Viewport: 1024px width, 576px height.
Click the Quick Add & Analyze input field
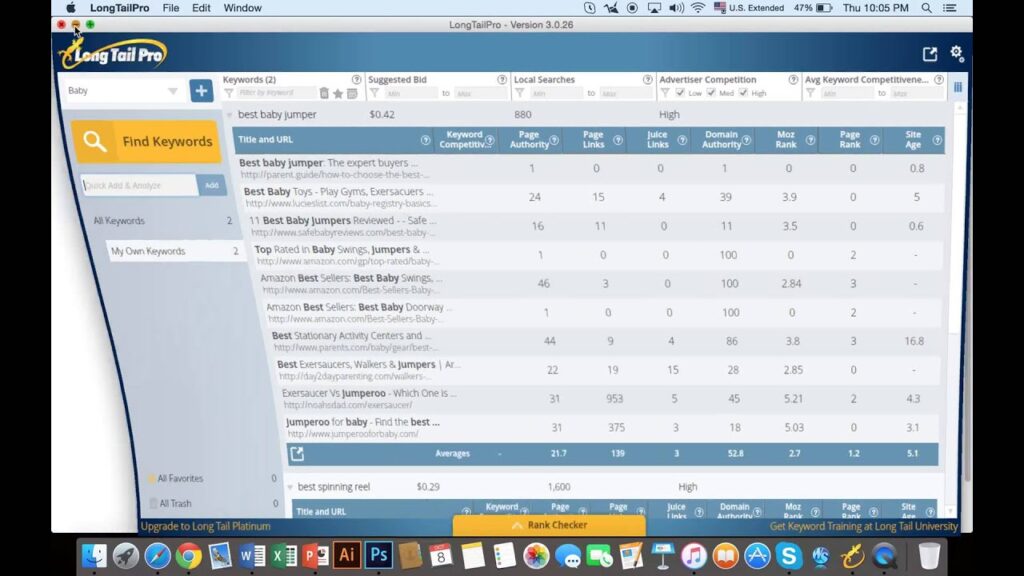point(140,185)
